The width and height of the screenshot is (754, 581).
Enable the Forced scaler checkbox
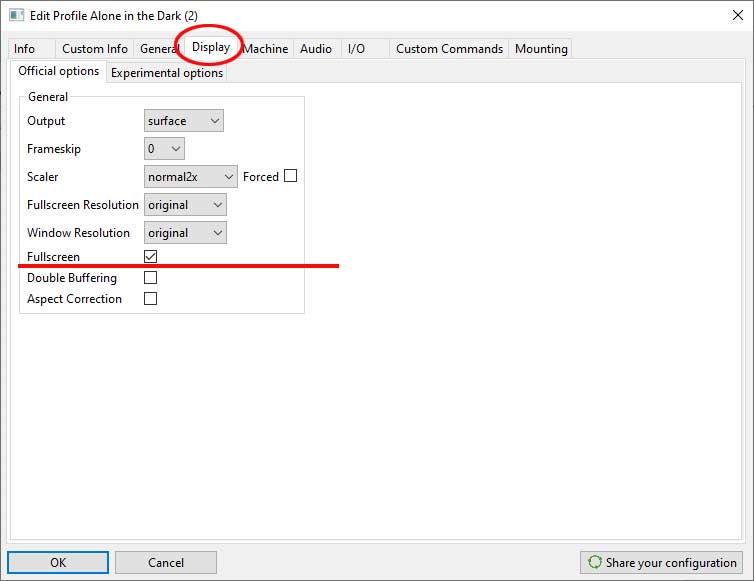[290, 176]
